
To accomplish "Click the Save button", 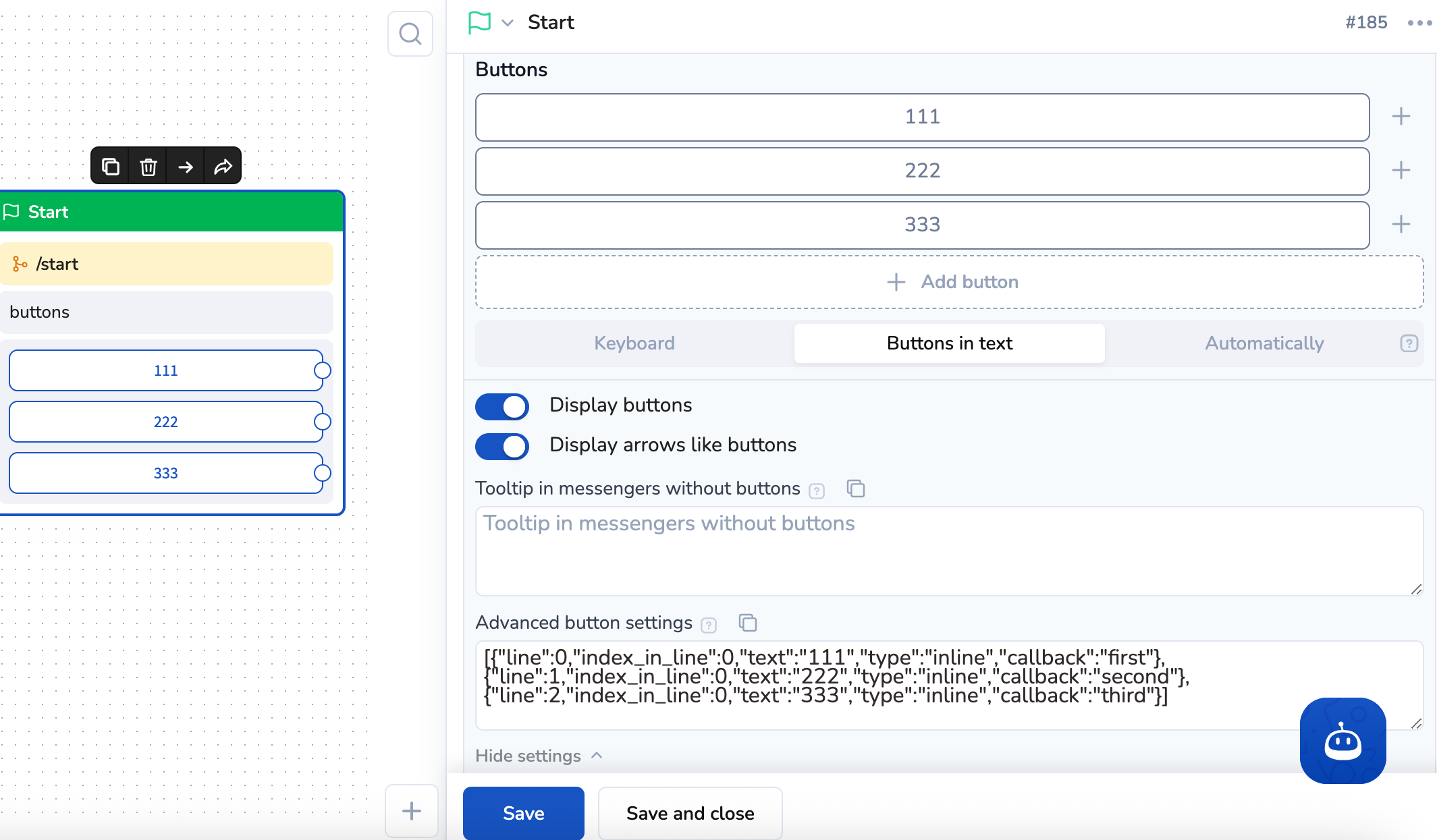I will [523, 813].
